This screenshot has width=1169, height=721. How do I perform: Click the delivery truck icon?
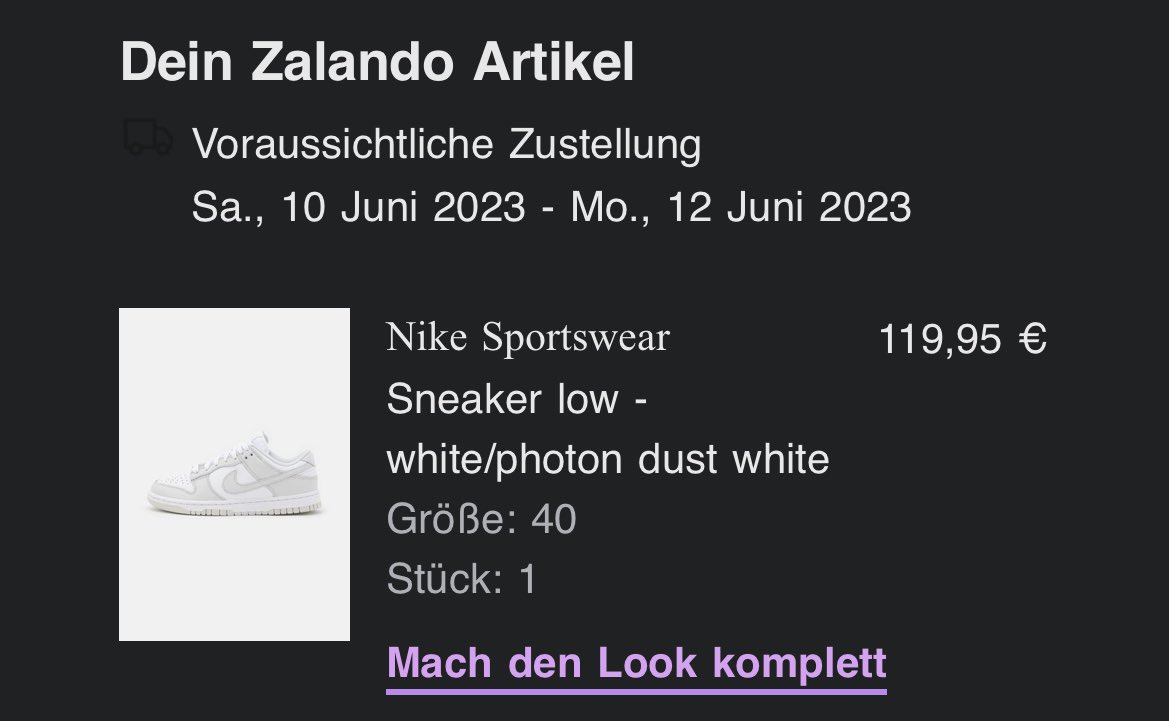point(148,137)
